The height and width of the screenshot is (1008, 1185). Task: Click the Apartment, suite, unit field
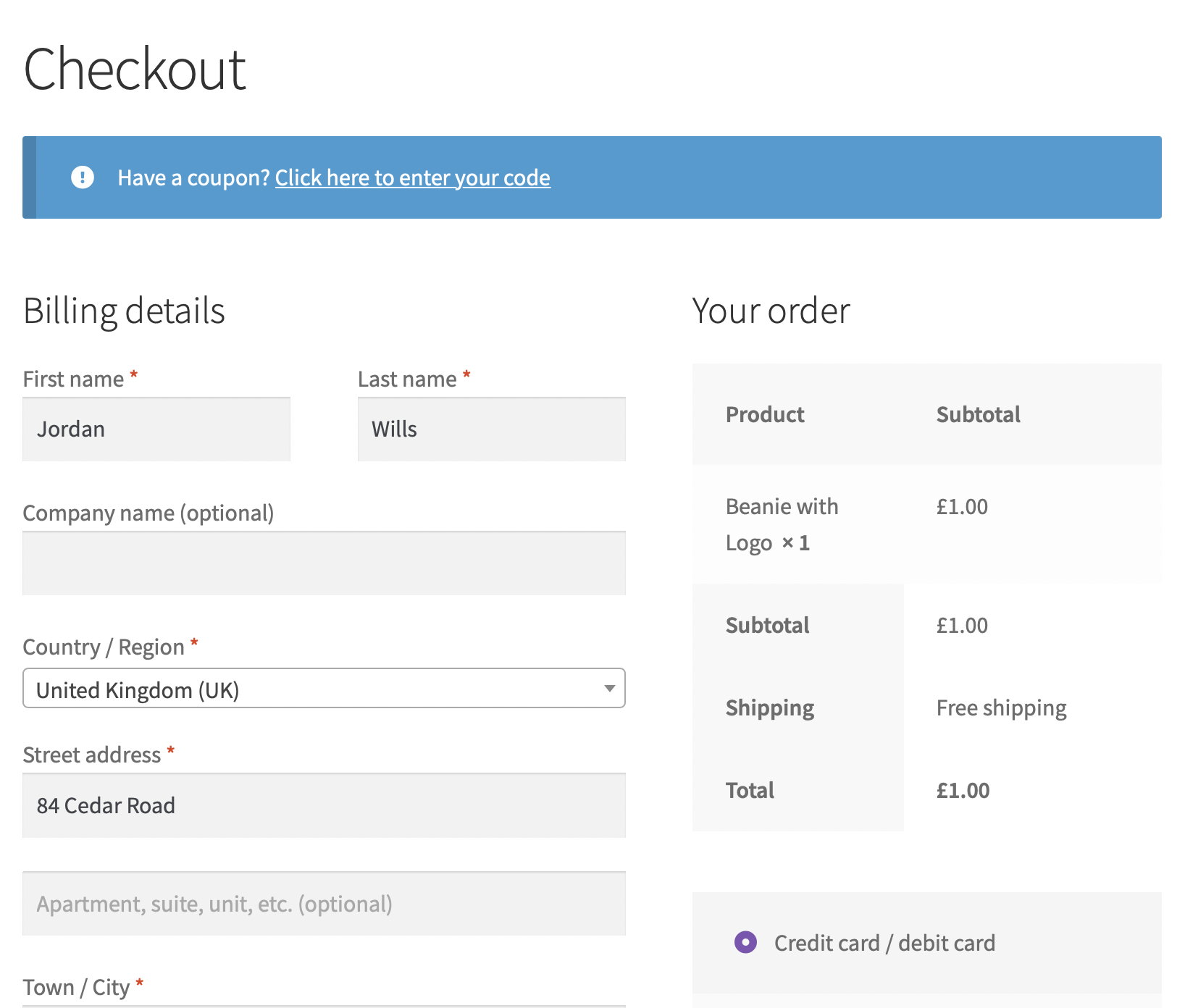pos(324,903)
